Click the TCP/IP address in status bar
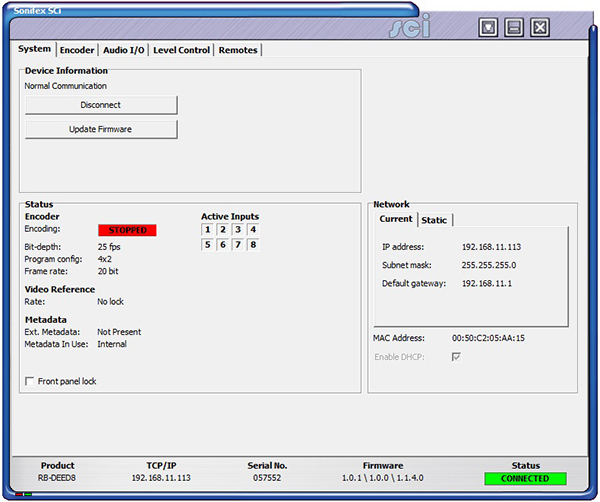The width and height of the screenshot is (600, 502). pos(161,478)
